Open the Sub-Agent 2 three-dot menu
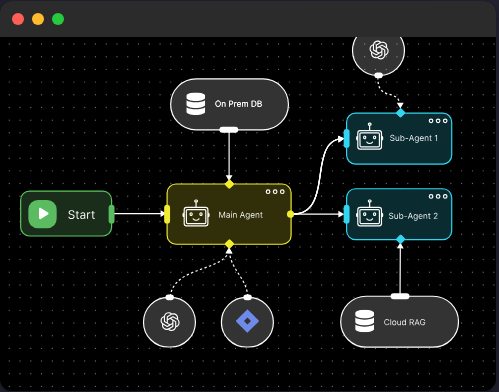 click(x=438, y=196)
